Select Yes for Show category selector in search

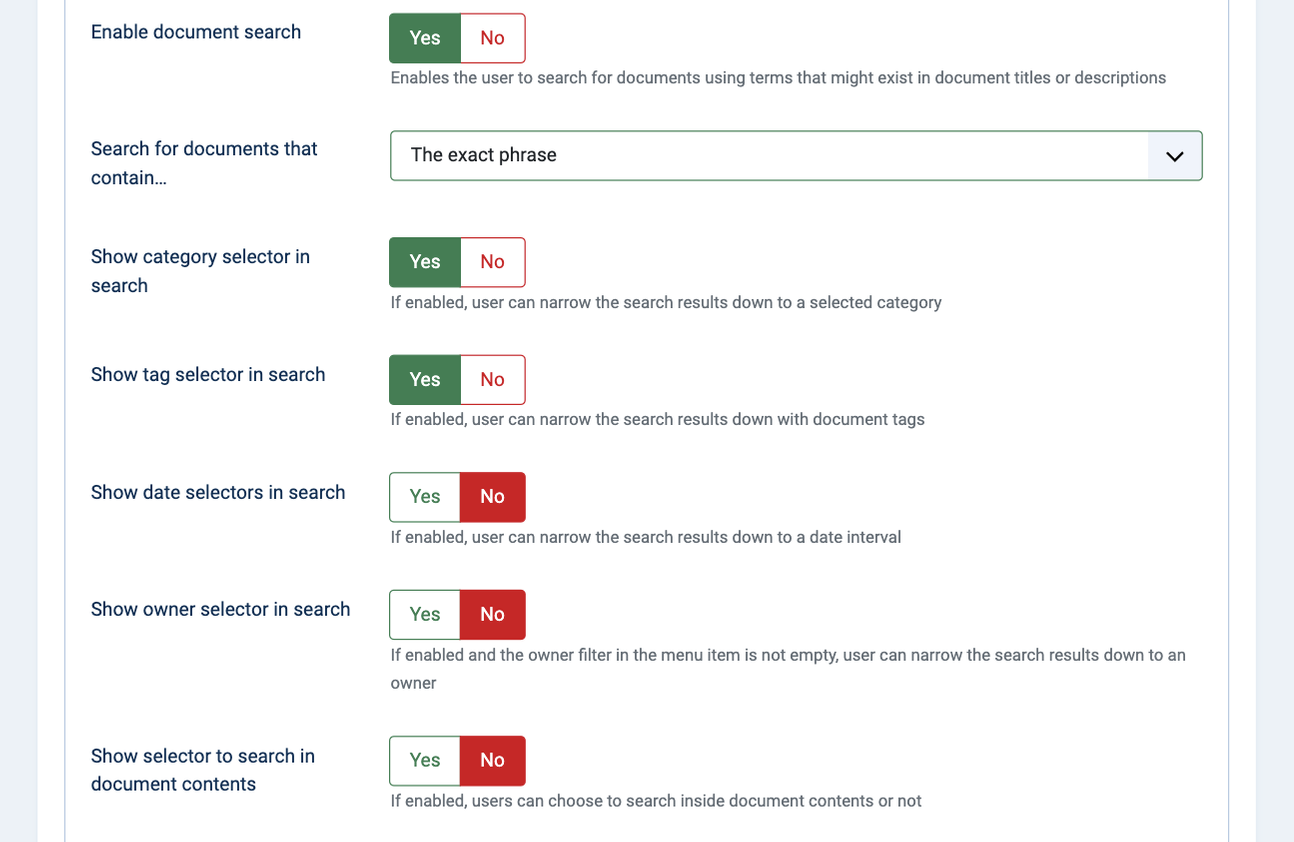[425, 262]
